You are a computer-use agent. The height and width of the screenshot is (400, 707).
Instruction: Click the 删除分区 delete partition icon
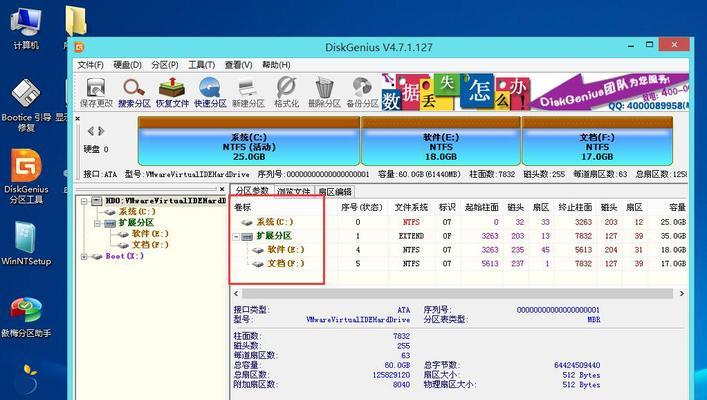tap(324, 92)
